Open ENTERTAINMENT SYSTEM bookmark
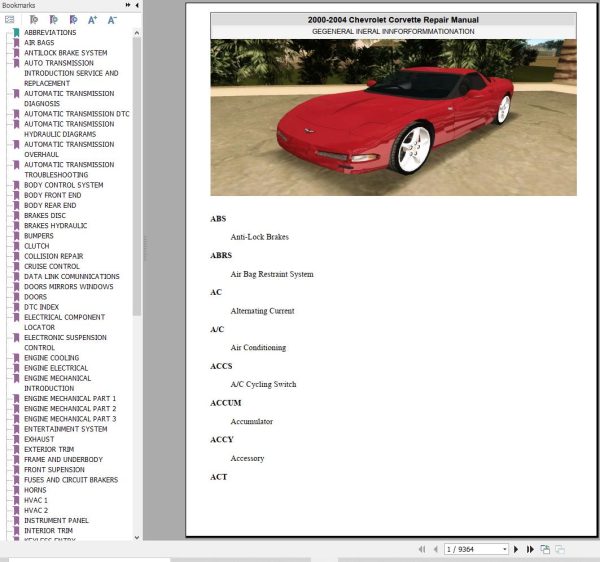The width and height of the screenshot is (600, 562). click(66, 429)
